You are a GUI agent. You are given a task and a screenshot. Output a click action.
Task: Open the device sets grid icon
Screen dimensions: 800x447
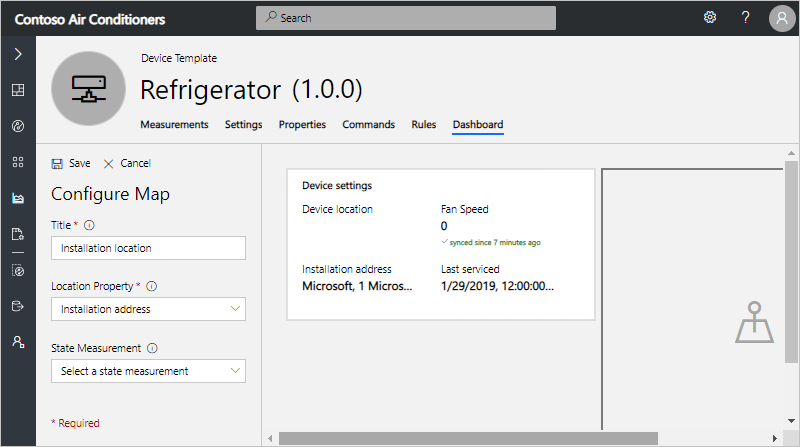(x=18, y=162)
